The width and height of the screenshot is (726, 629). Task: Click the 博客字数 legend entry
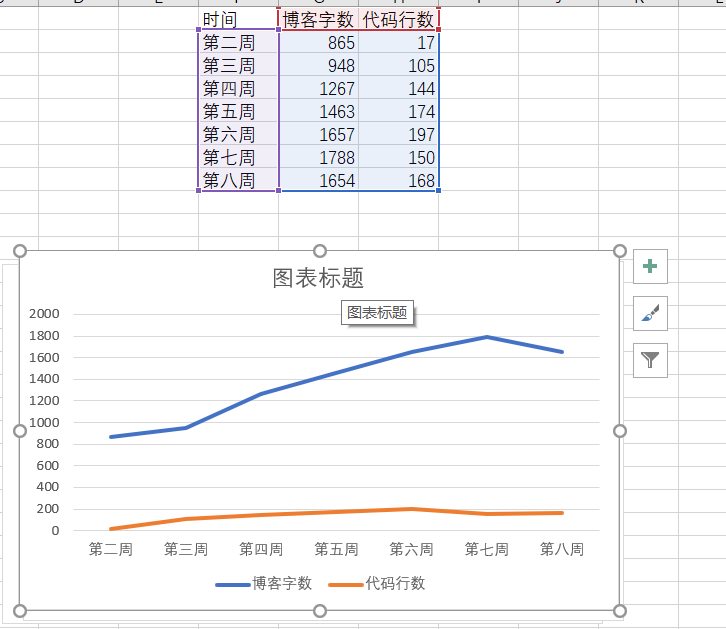coord(264,583)
